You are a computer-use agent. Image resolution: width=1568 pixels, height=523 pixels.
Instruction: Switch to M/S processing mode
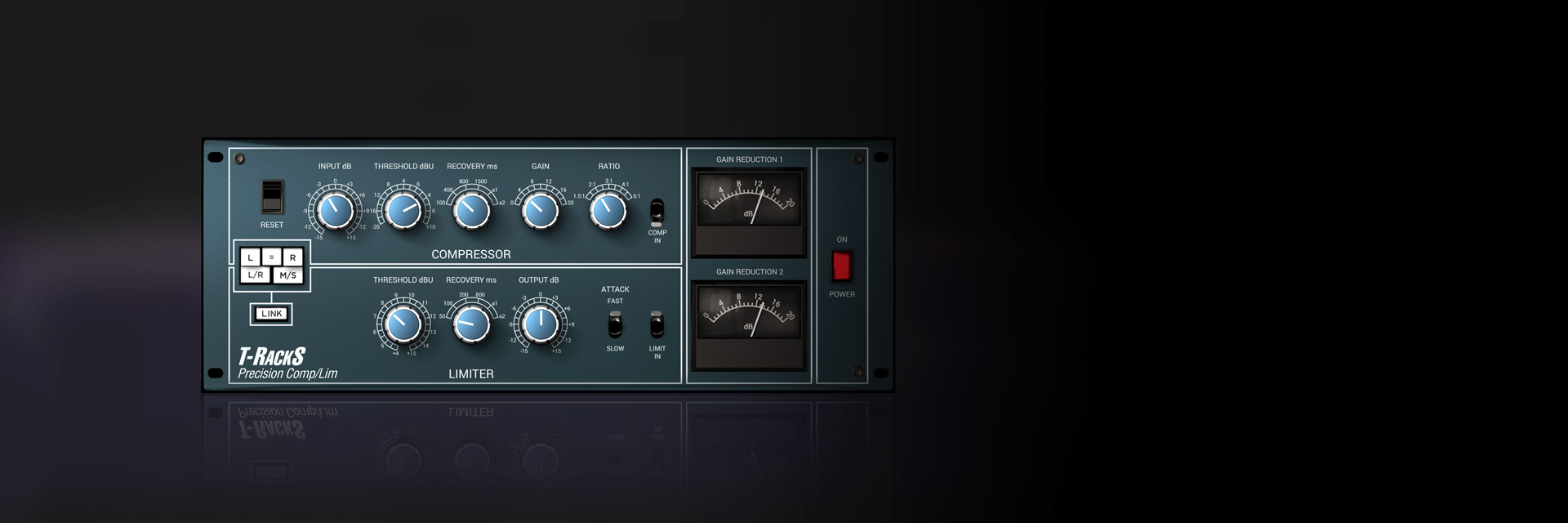coord(287,275)
